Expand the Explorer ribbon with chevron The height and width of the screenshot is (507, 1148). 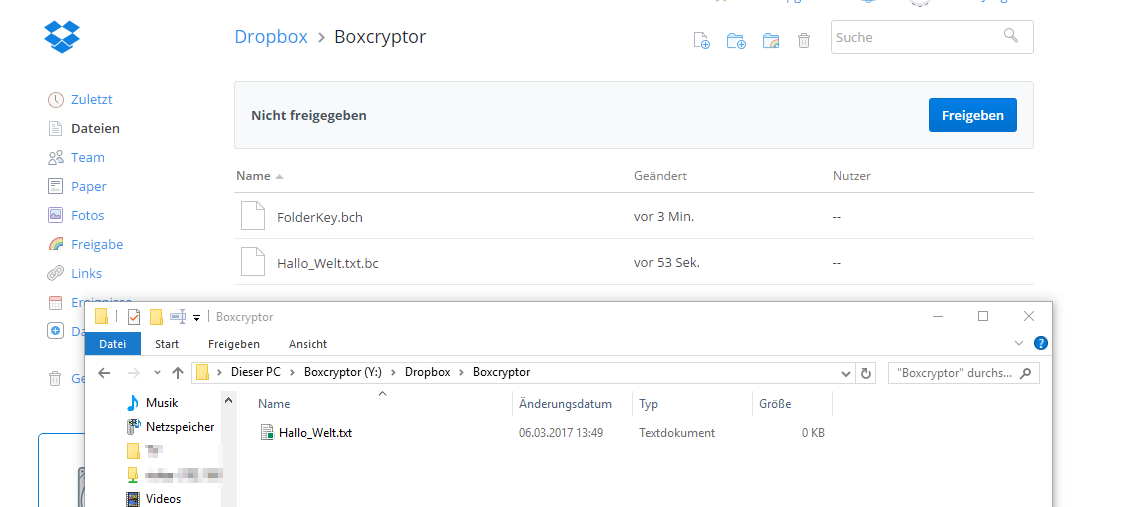(x=1019, y=343)
